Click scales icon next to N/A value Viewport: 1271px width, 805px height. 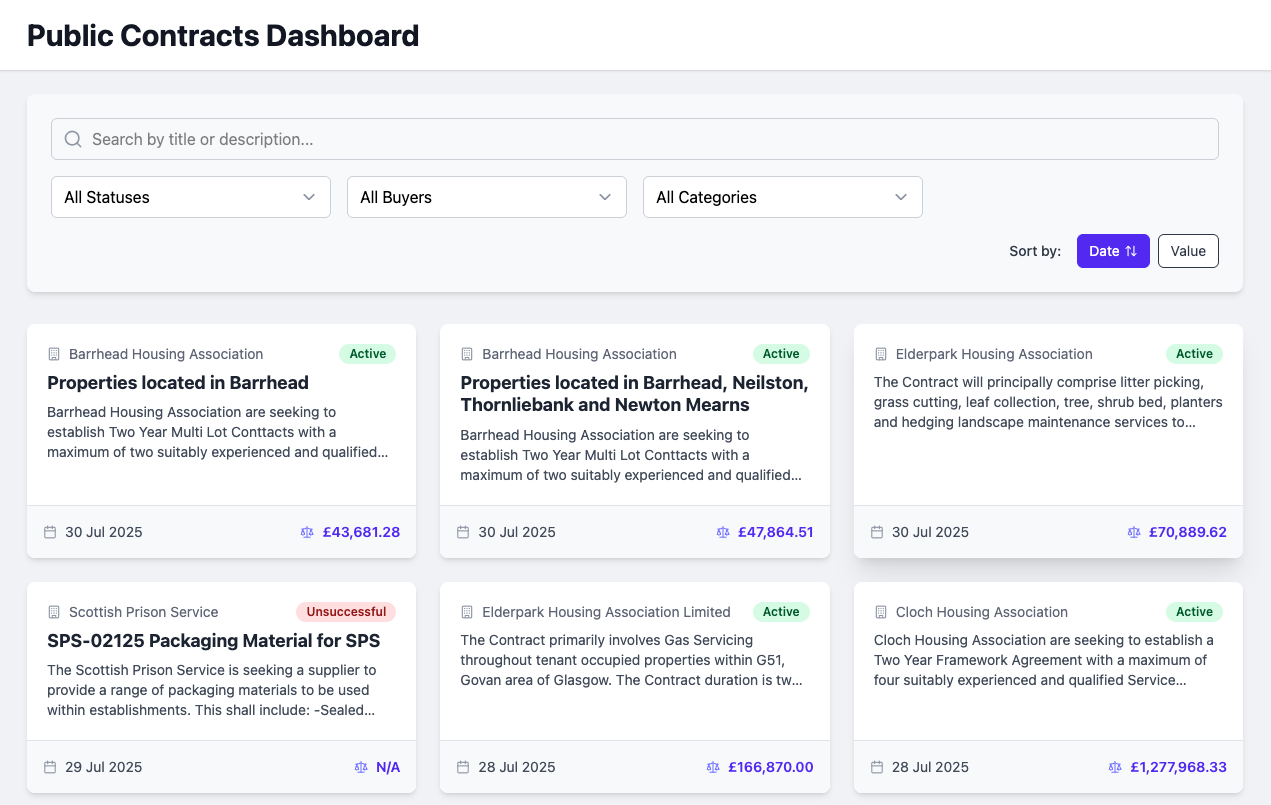pos(361,767)
